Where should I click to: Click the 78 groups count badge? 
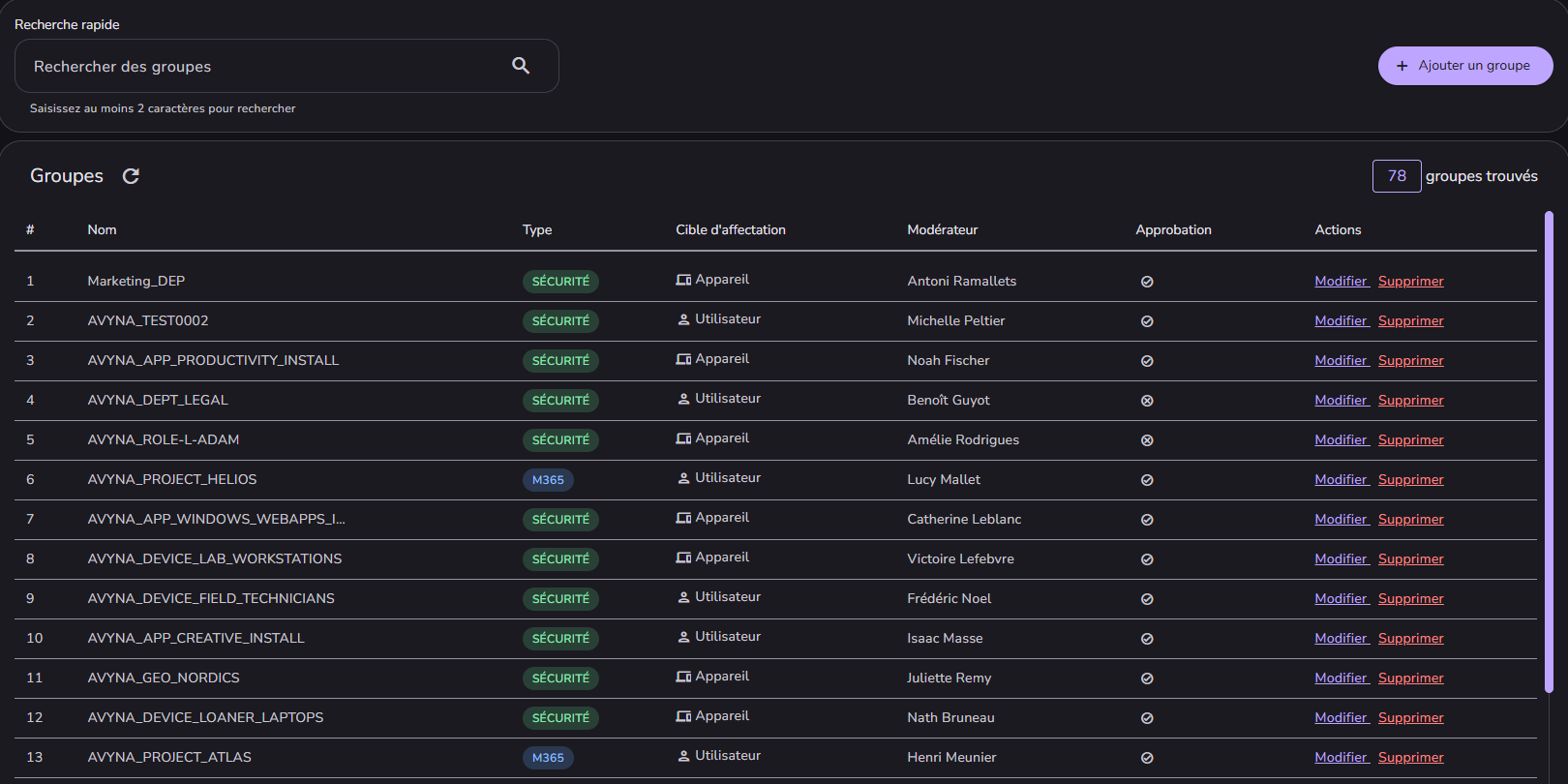(1397, 176)
